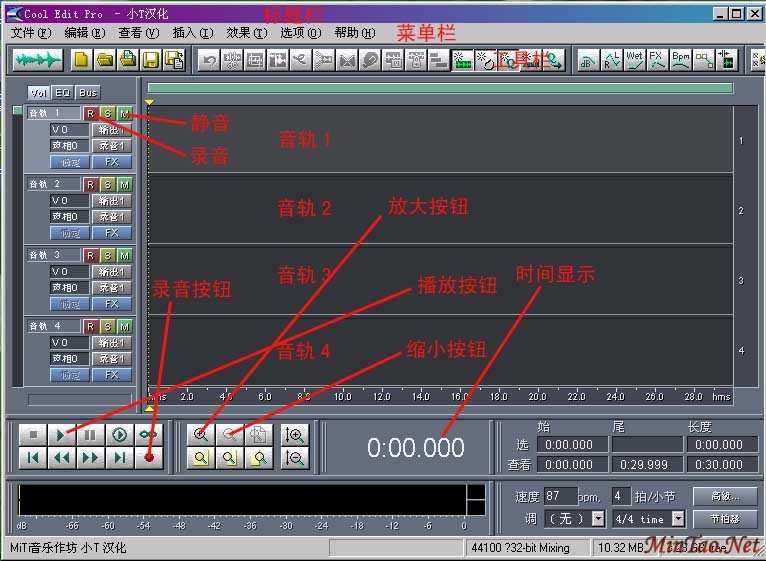The height and width of the screenshot is (561, 766).
Task: Click the Play Looped button
Action: [x=149, y=435]
